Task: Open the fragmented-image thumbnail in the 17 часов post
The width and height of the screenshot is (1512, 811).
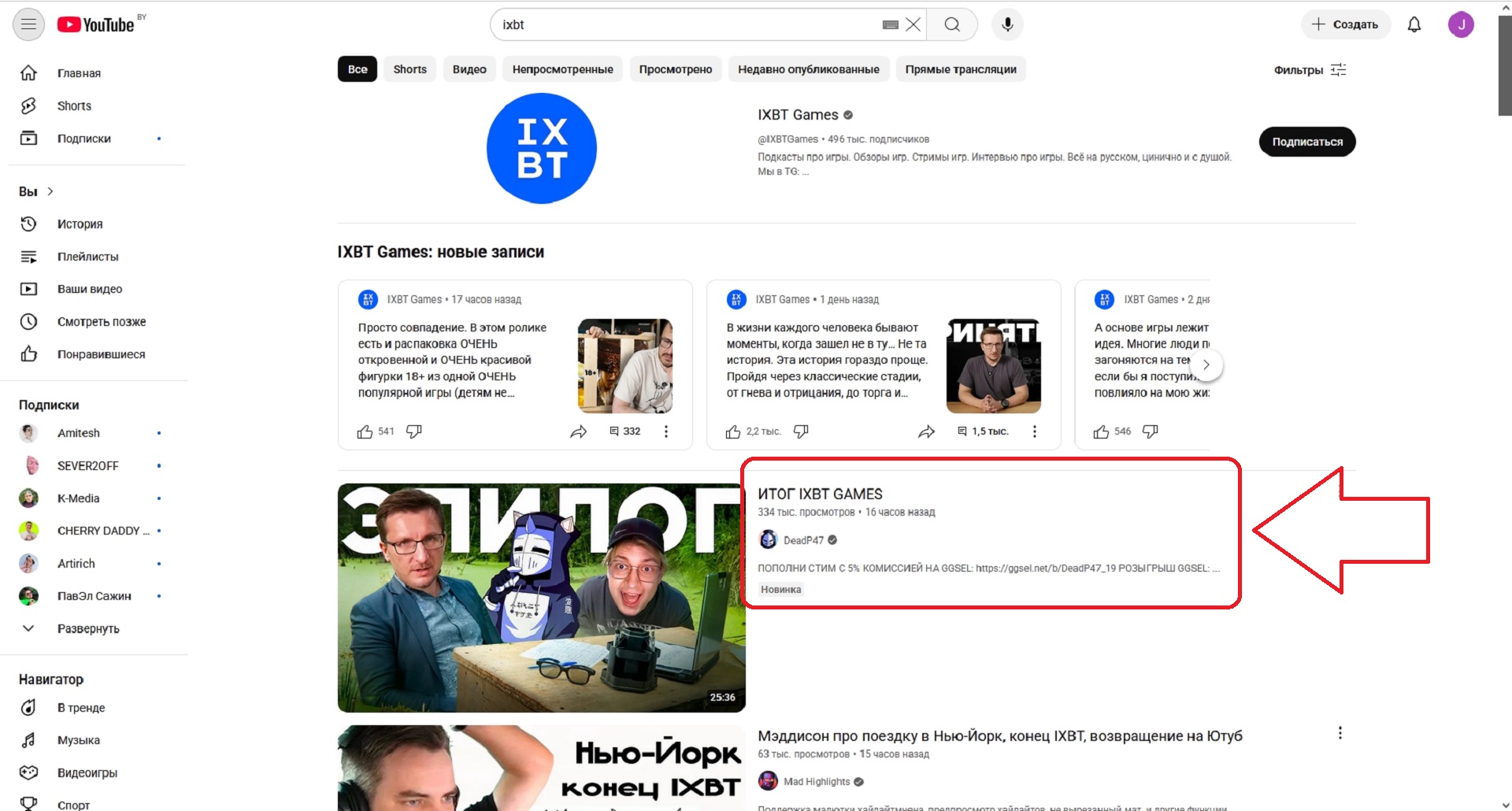Action: (x=625, y=366)
